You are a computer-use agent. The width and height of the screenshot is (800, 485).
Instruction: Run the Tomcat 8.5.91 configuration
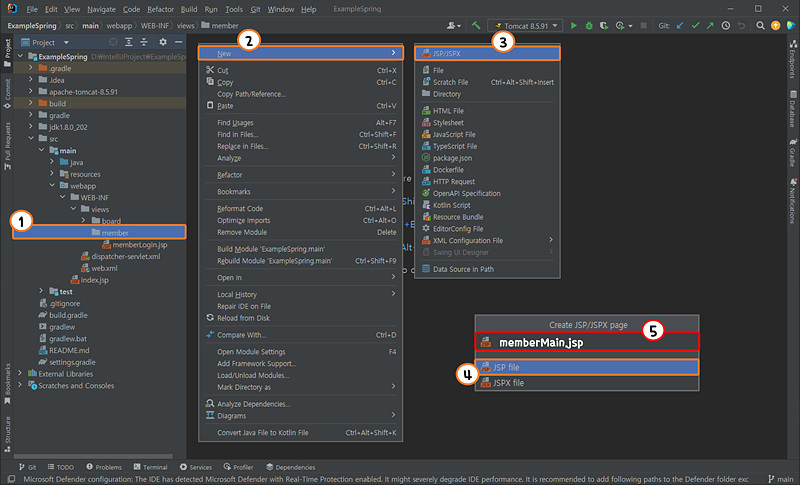tap(573, 25)
